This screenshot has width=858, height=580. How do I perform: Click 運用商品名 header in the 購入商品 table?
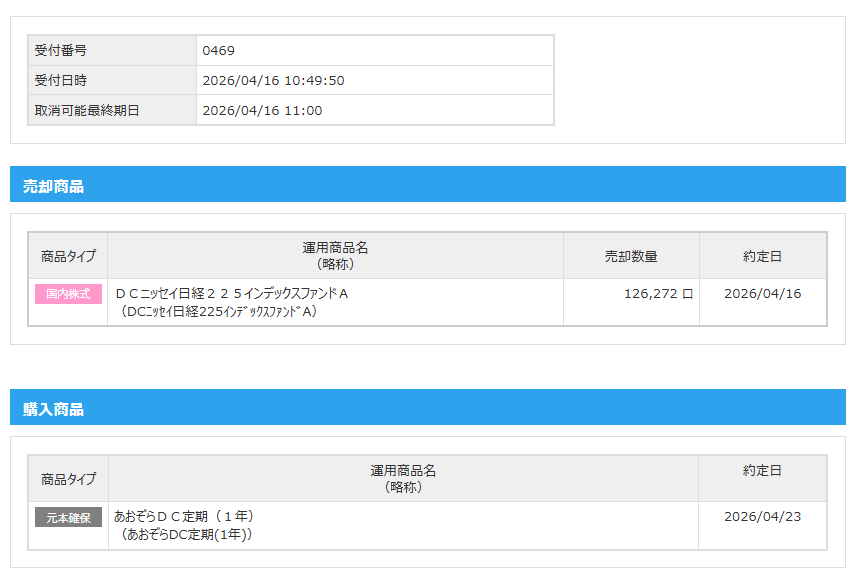tap(403, 479)
